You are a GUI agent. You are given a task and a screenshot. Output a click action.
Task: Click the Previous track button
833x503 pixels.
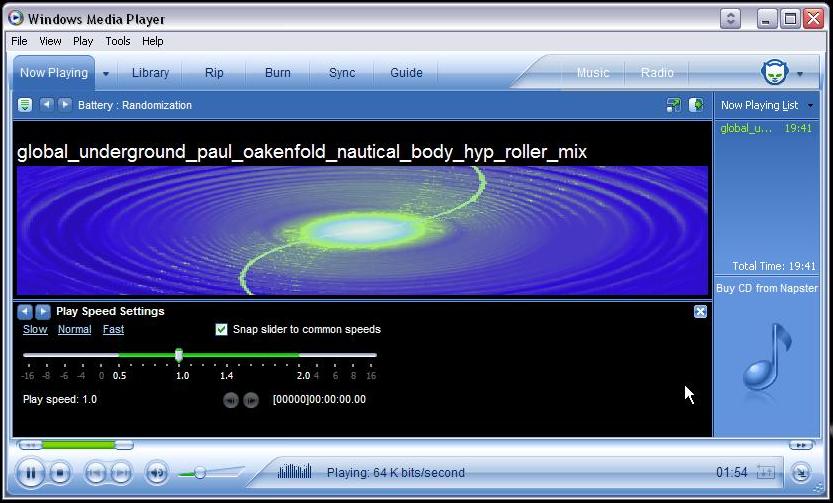[95, 473]
